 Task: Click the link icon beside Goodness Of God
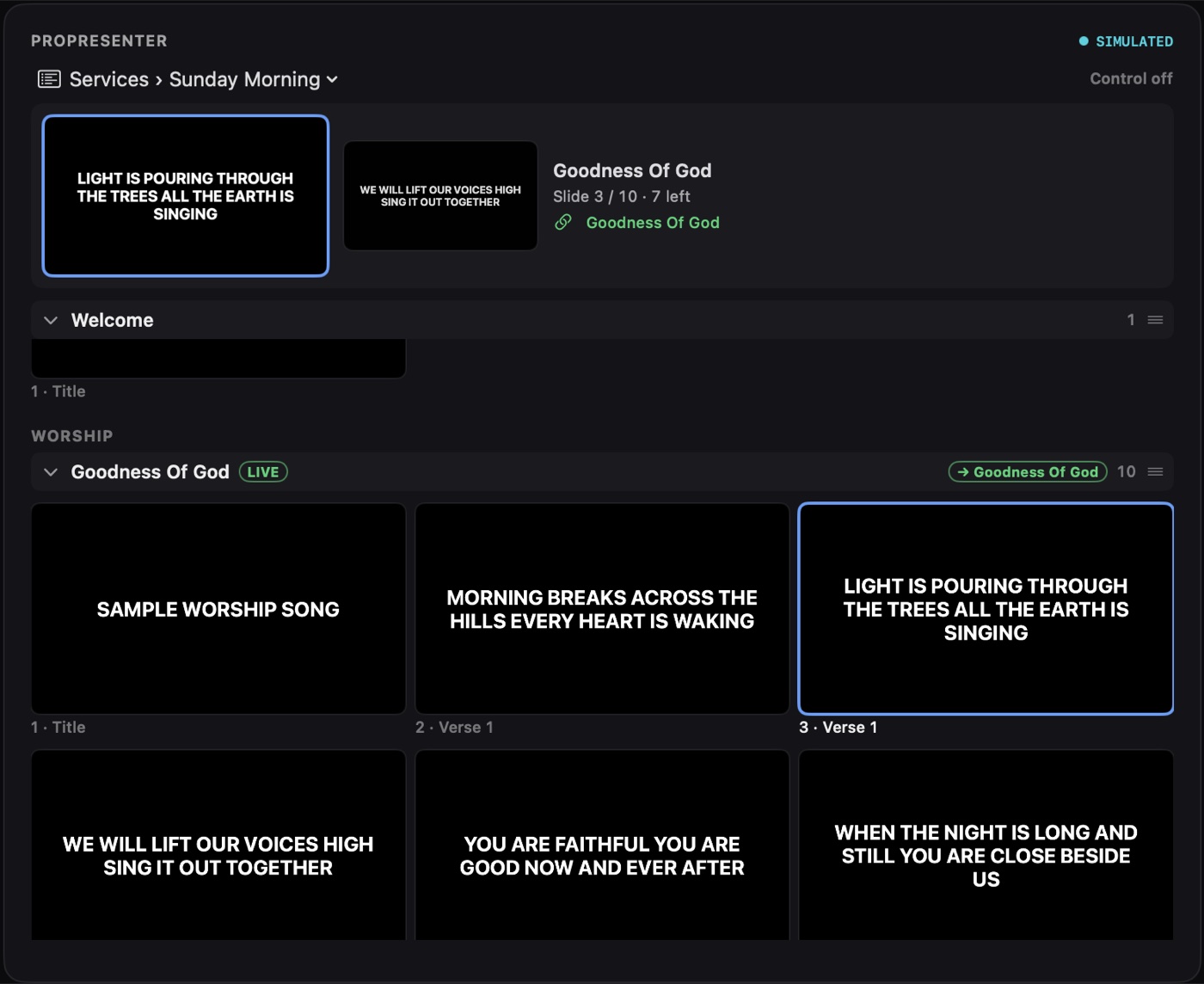[563, 223]
